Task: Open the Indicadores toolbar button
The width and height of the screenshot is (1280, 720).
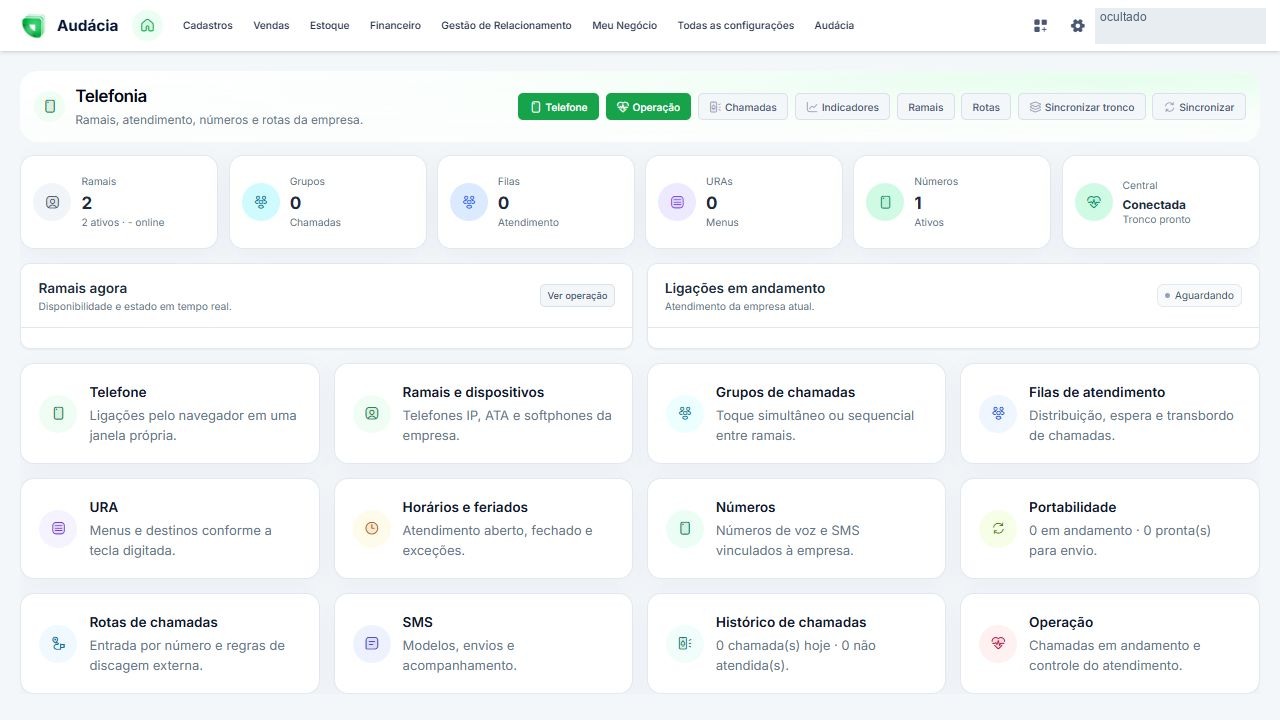Action: tap(843, 107)
